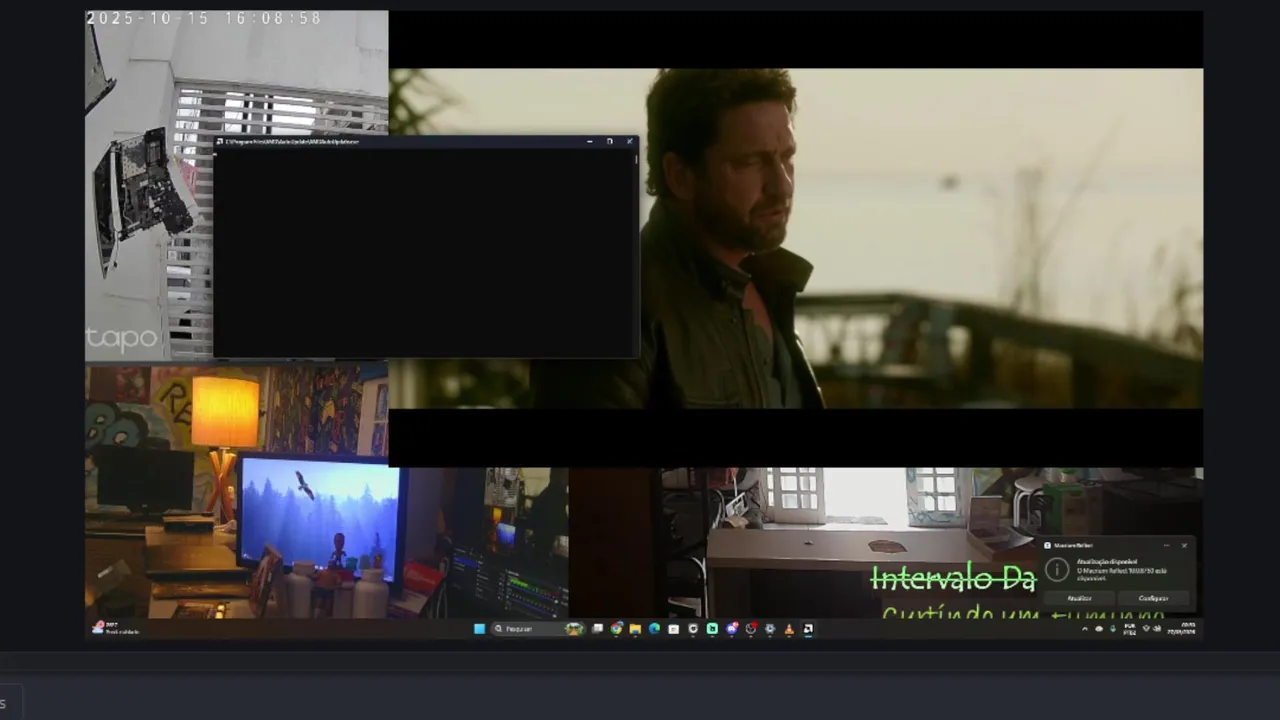Screen dimensions: 1280x720
Task: Open the settings gear taskbar icon
Action: pyautogui.click(x=769, y=629)
